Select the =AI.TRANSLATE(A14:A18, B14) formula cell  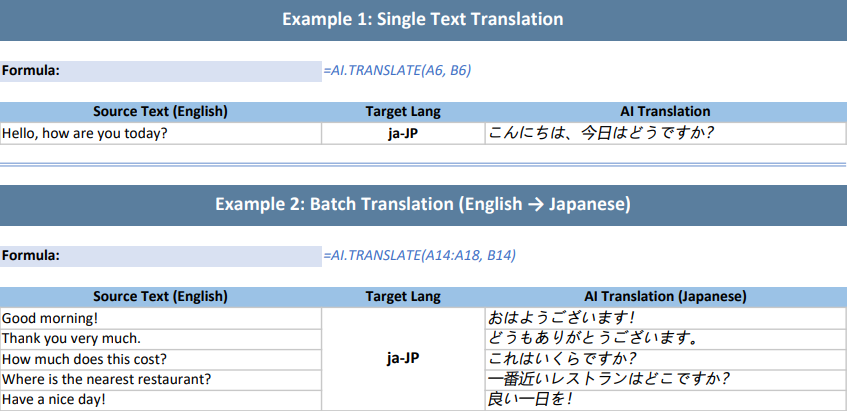coord(419,256)
